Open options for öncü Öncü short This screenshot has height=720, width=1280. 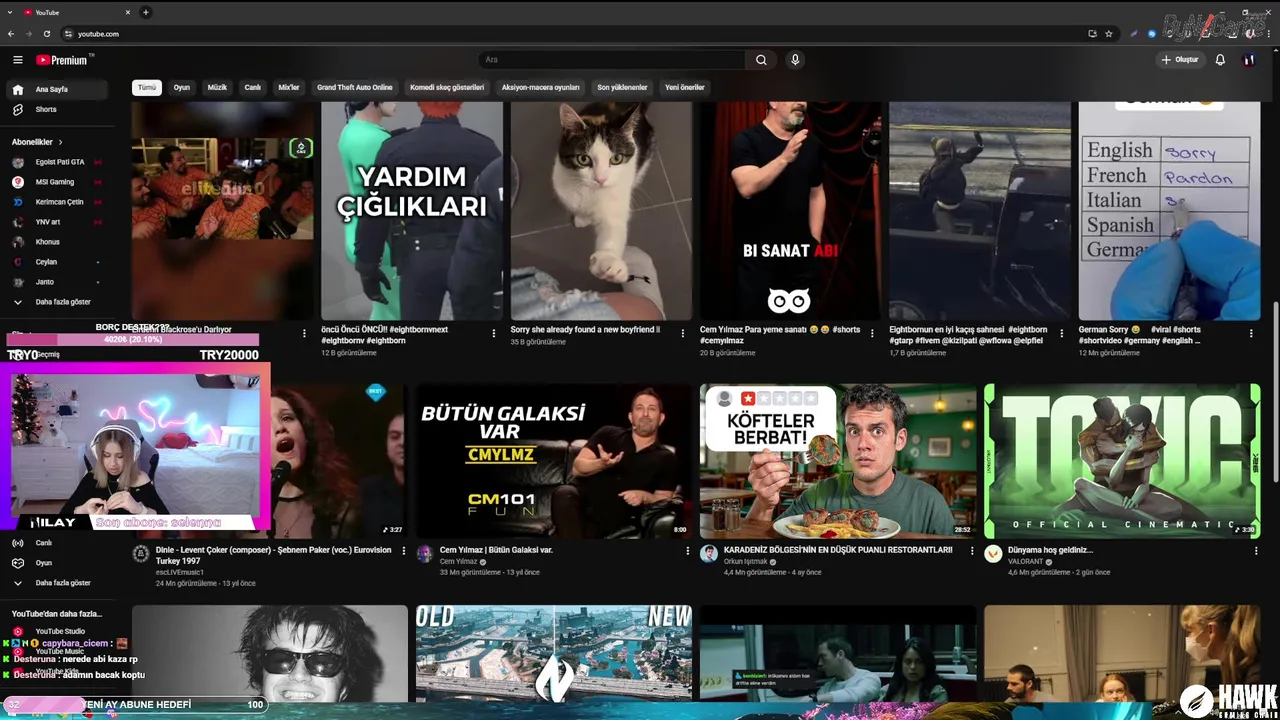point(494,334)
